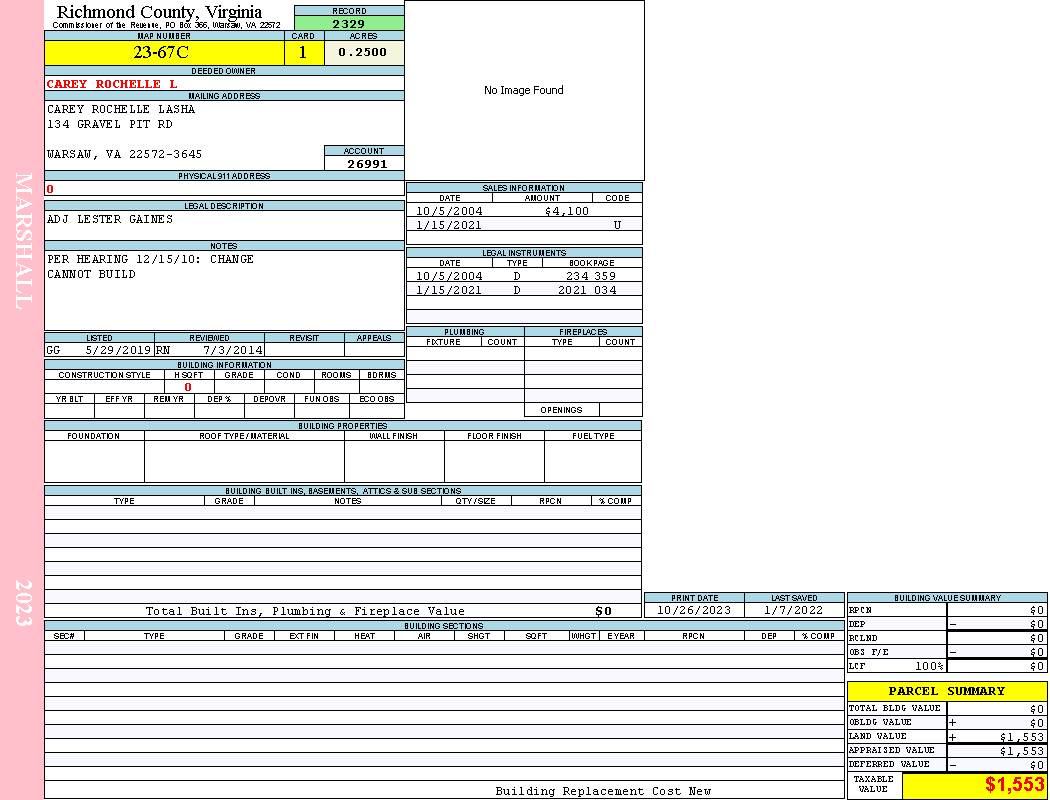Click the acres value 0.2500
The image size is (1050, 800).
pyautogui.click(x=363, y=53)
